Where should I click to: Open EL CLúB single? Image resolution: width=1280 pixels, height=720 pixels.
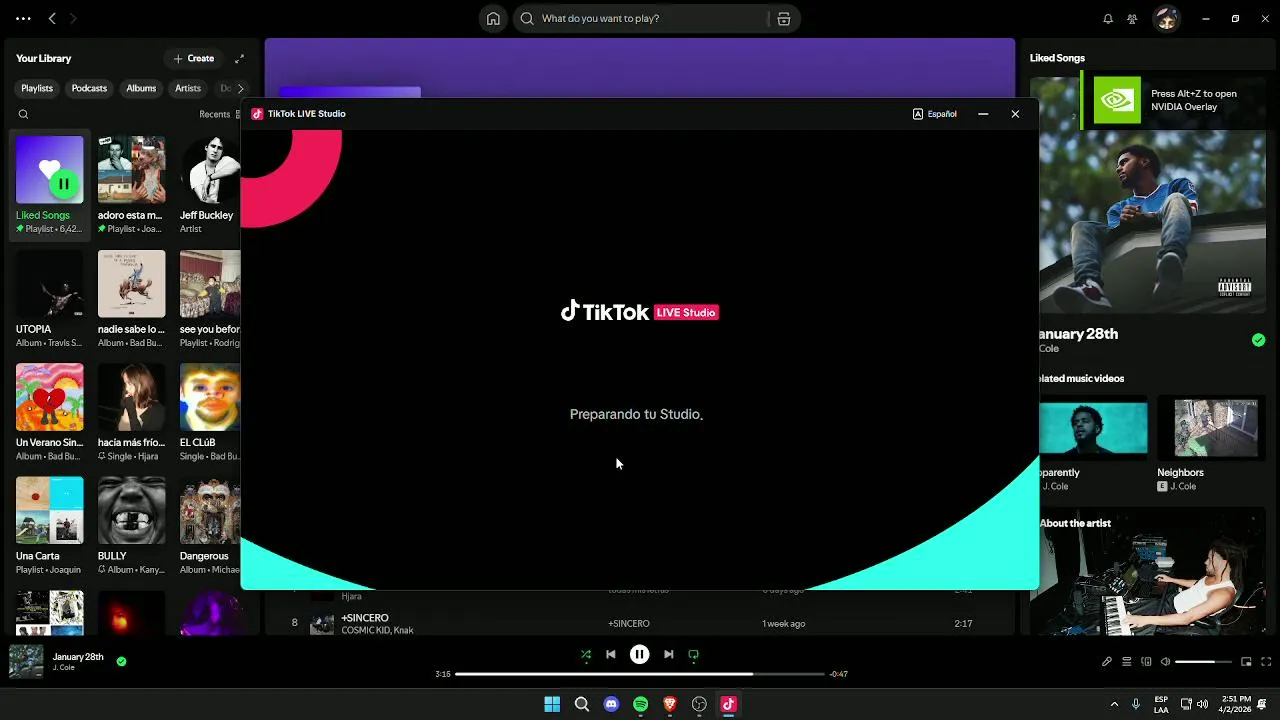tap(210, 412)
